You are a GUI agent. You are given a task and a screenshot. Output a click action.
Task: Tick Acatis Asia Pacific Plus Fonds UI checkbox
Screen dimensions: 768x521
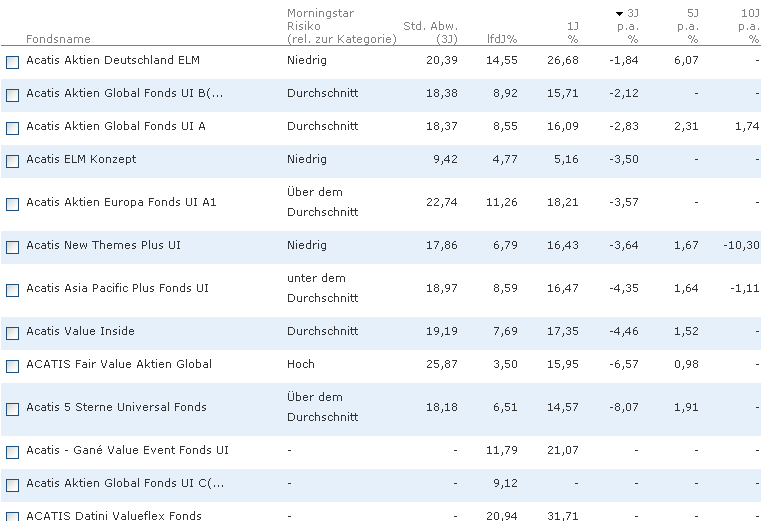point(12,290)
